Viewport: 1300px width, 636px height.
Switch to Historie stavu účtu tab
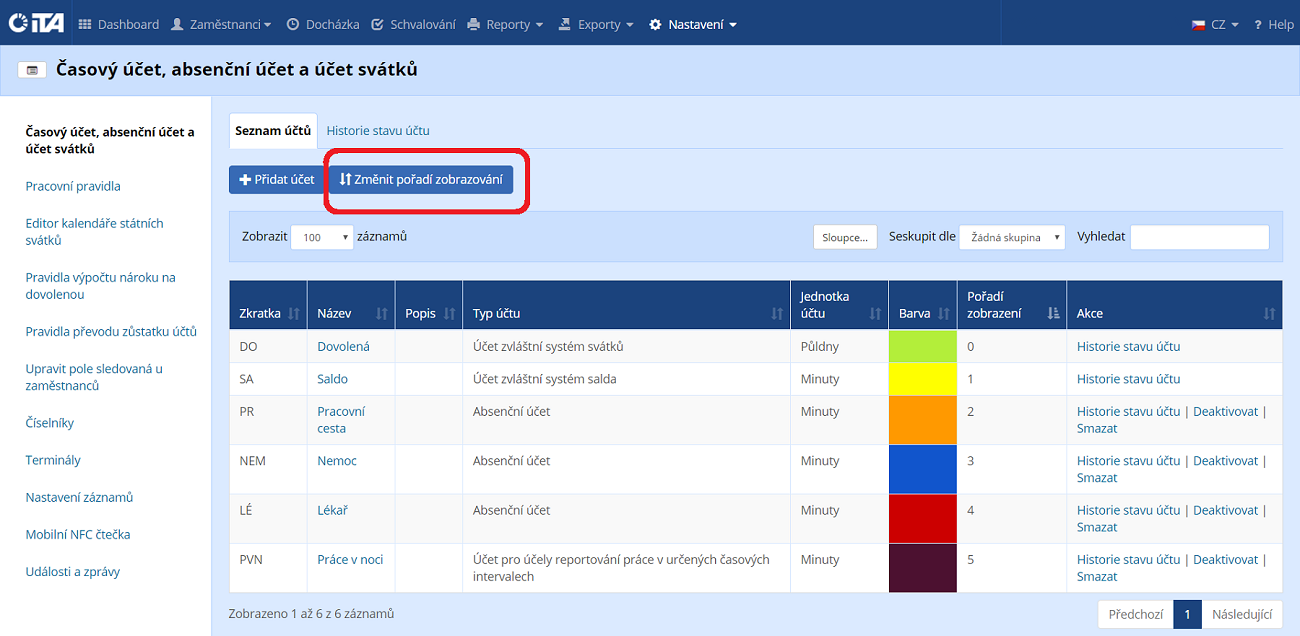(378, 131)
